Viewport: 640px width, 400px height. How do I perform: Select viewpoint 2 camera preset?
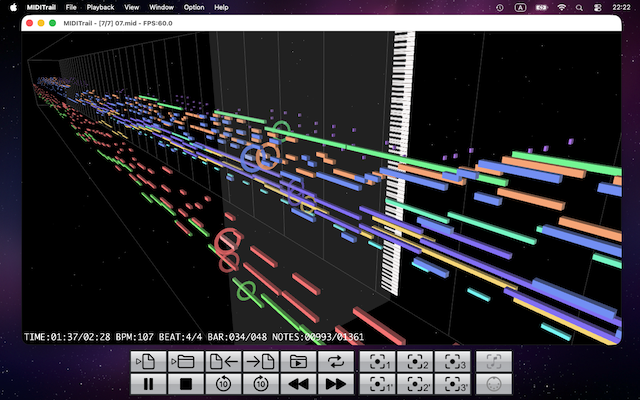(415, 361)
